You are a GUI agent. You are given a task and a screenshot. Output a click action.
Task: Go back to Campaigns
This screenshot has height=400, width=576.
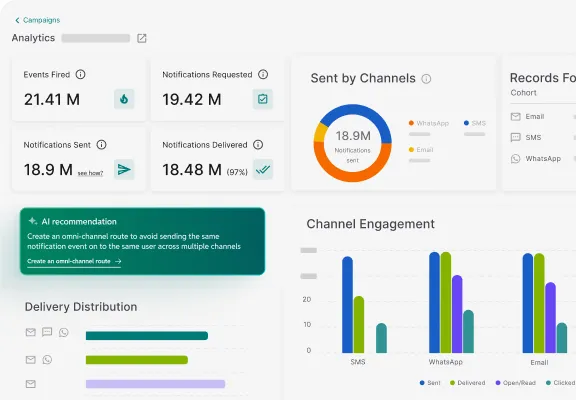pos(37,20)
